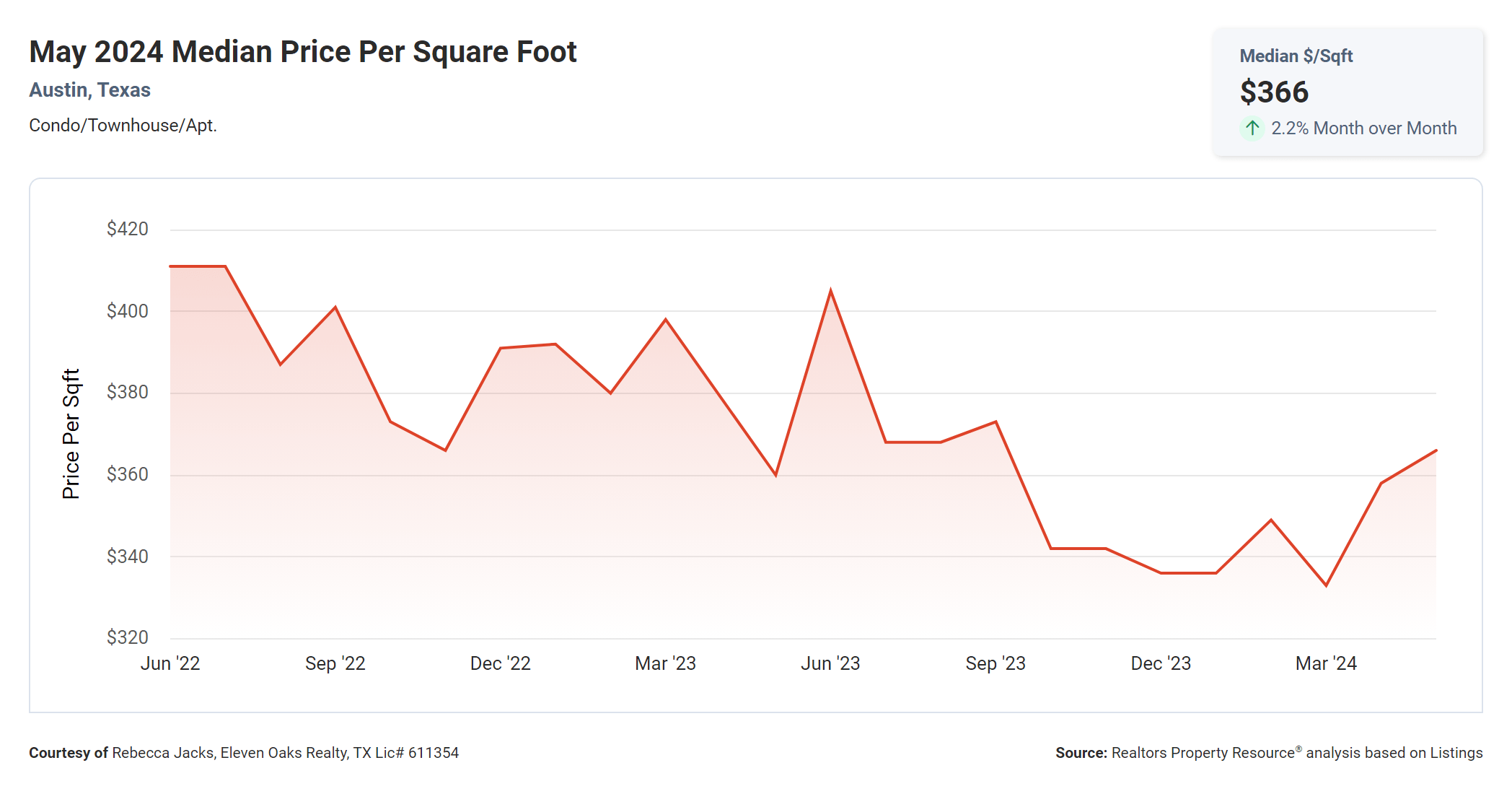Viewport: 1512px width, 794px height.
Task: Click the chart title heading
Action: [x=302, y=52]
